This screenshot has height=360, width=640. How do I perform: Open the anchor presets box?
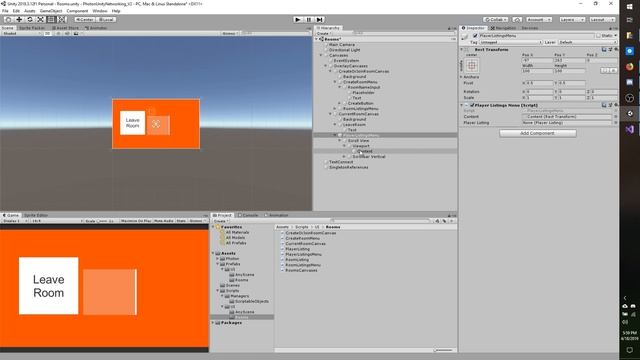pyautogui.click(x=472, y=65)
